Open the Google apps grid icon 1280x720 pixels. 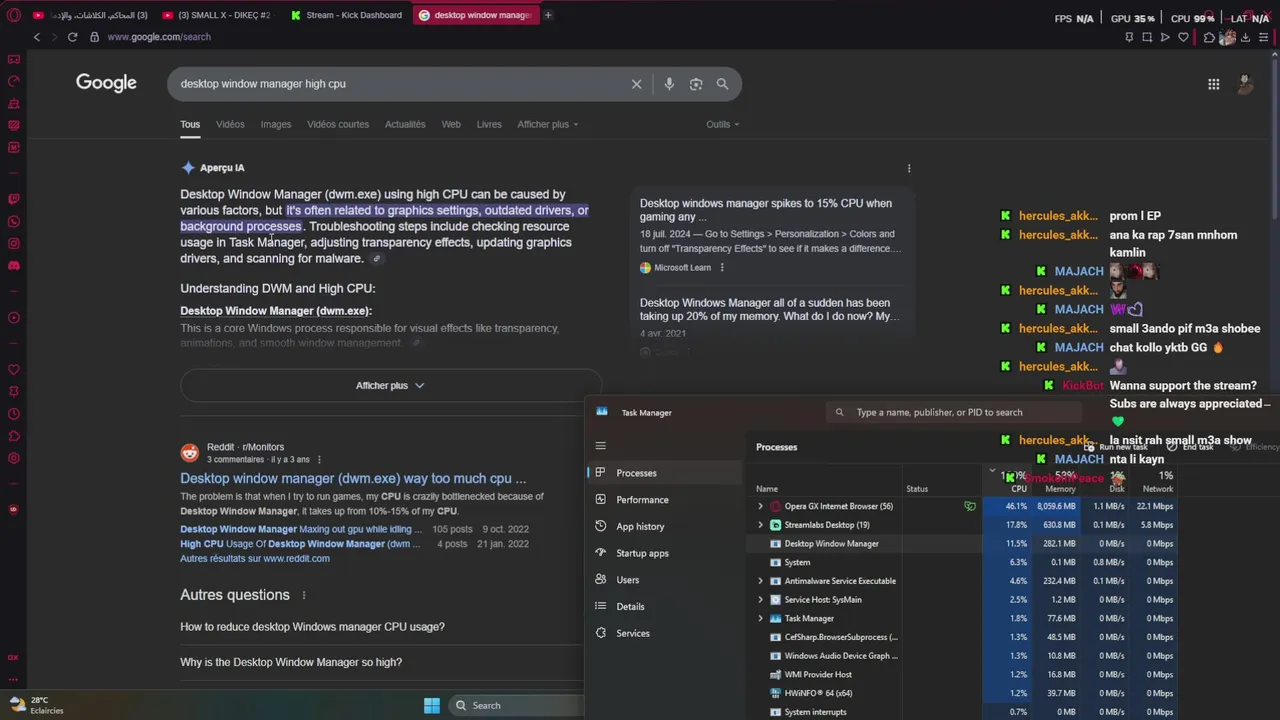(x=1213, y=84)
